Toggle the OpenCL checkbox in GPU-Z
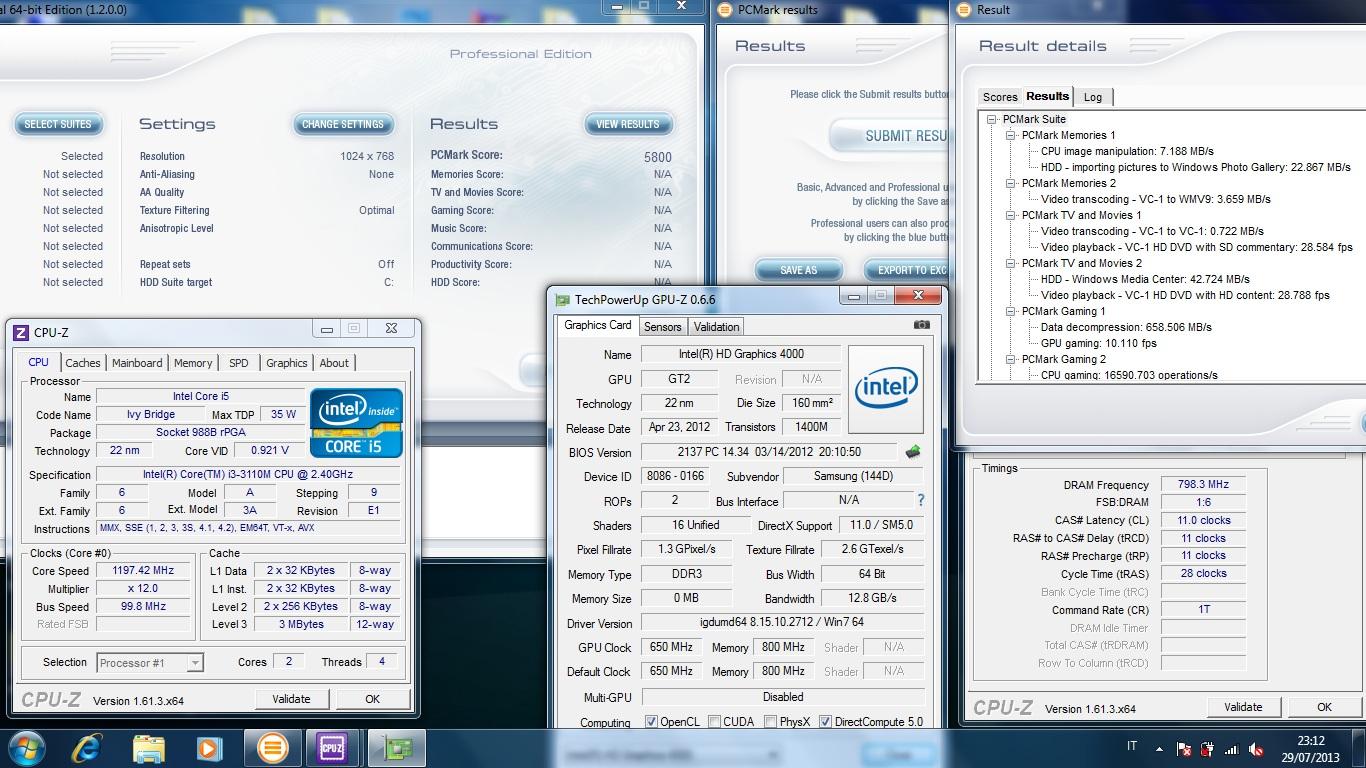 click(x=652, y=722)
